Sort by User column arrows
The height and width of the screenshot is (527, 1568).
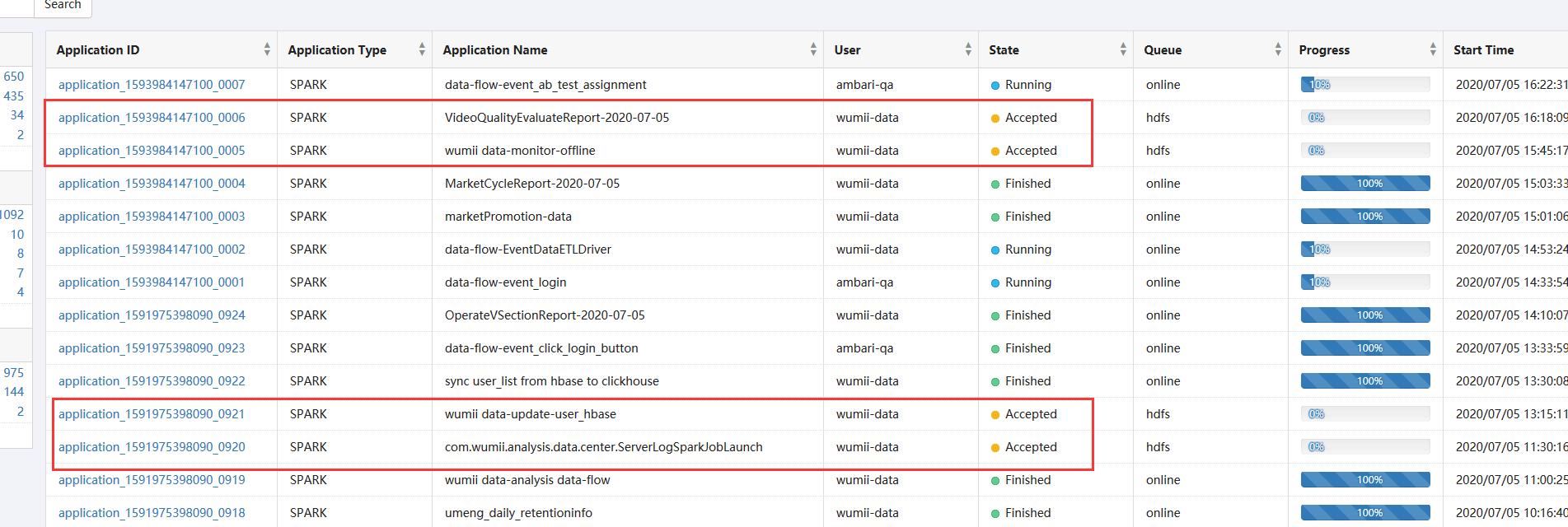click(968, 50)
